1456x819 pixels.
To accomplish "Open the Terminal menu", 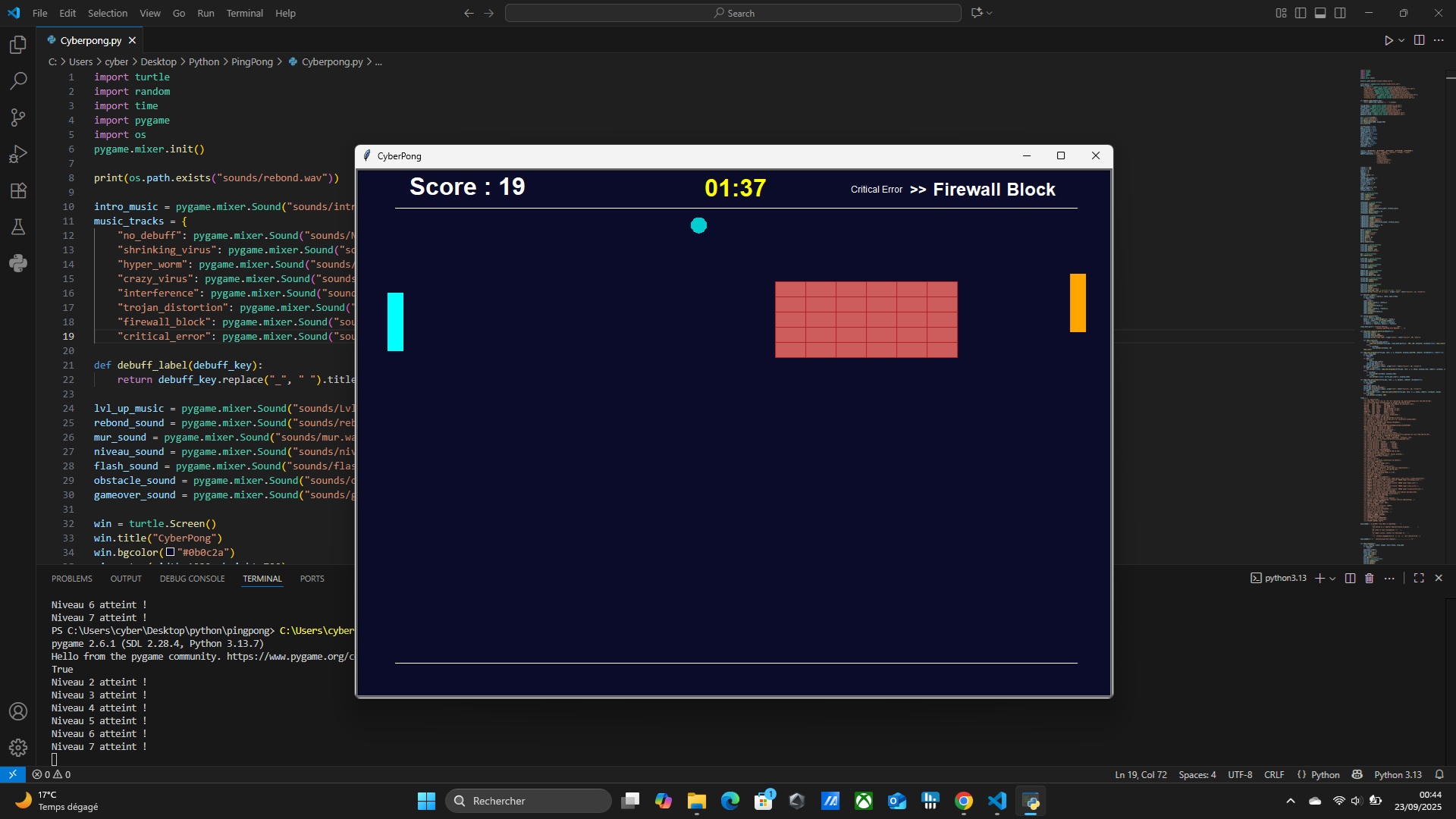I will click(x=244, y=13).
